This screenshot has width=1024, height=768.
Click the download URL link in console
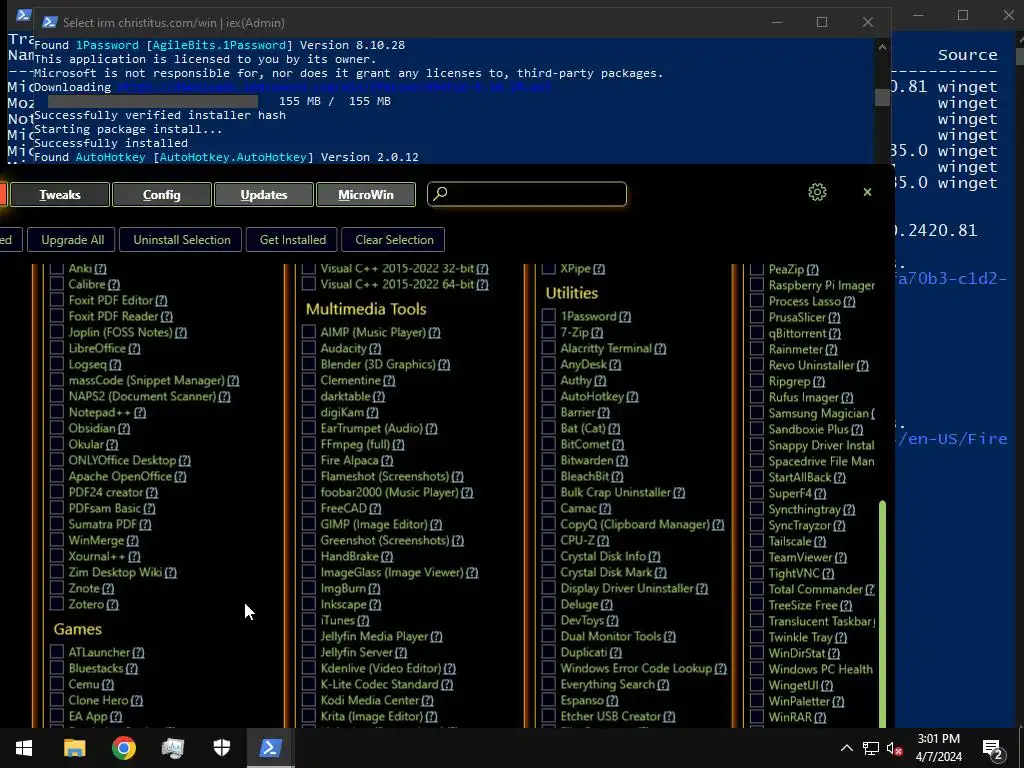[334, 87]
